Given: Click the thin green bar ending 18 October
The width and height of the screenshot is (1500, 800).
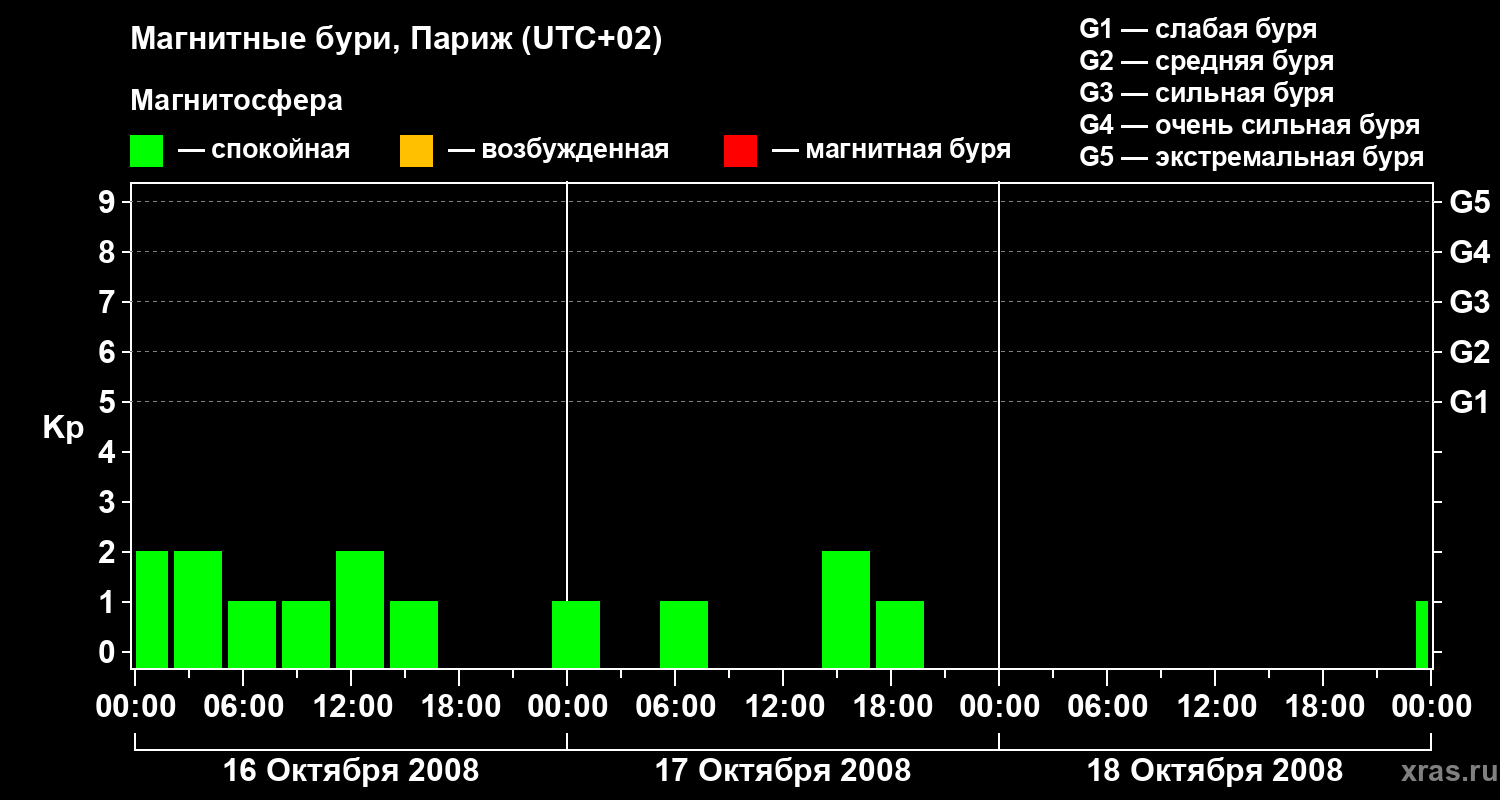Looking at the screenshot, I should tap(1422, 634).
